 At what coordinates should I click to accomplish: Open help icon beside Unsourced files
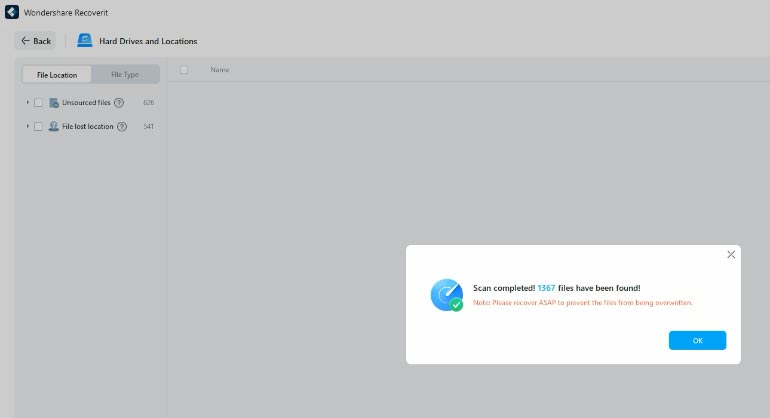(119, 103)
